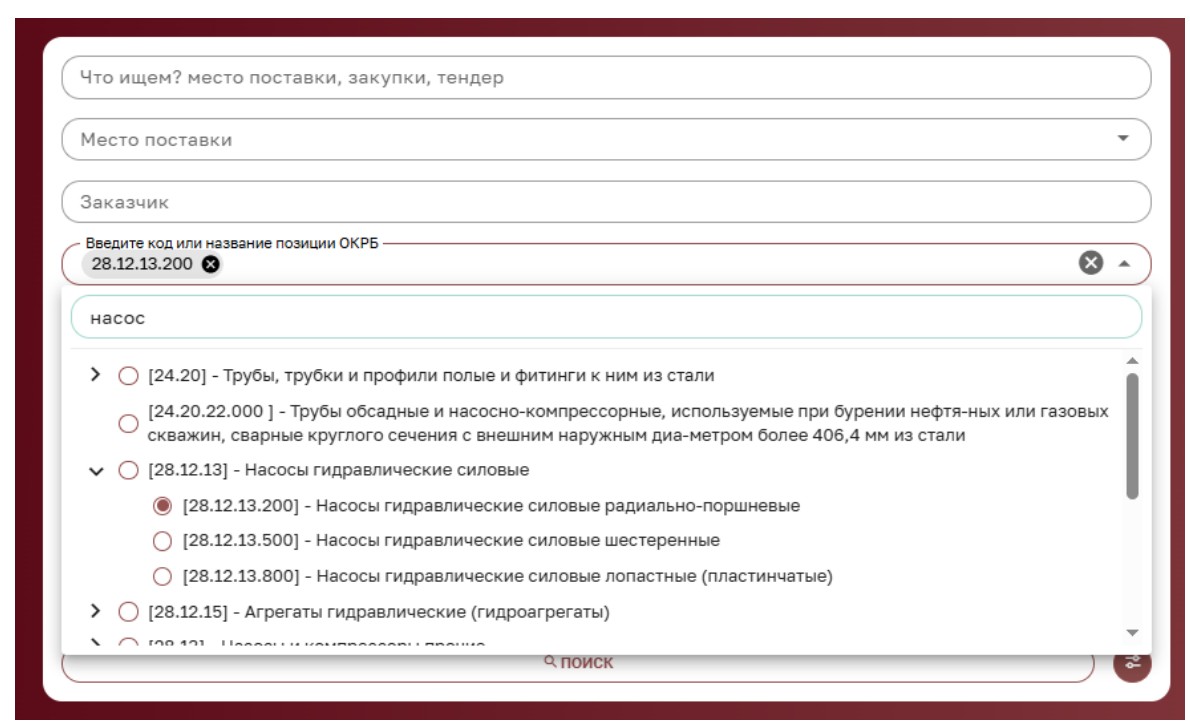Collapse the OKRB dropdown arrow

[x=1123, y=264]
